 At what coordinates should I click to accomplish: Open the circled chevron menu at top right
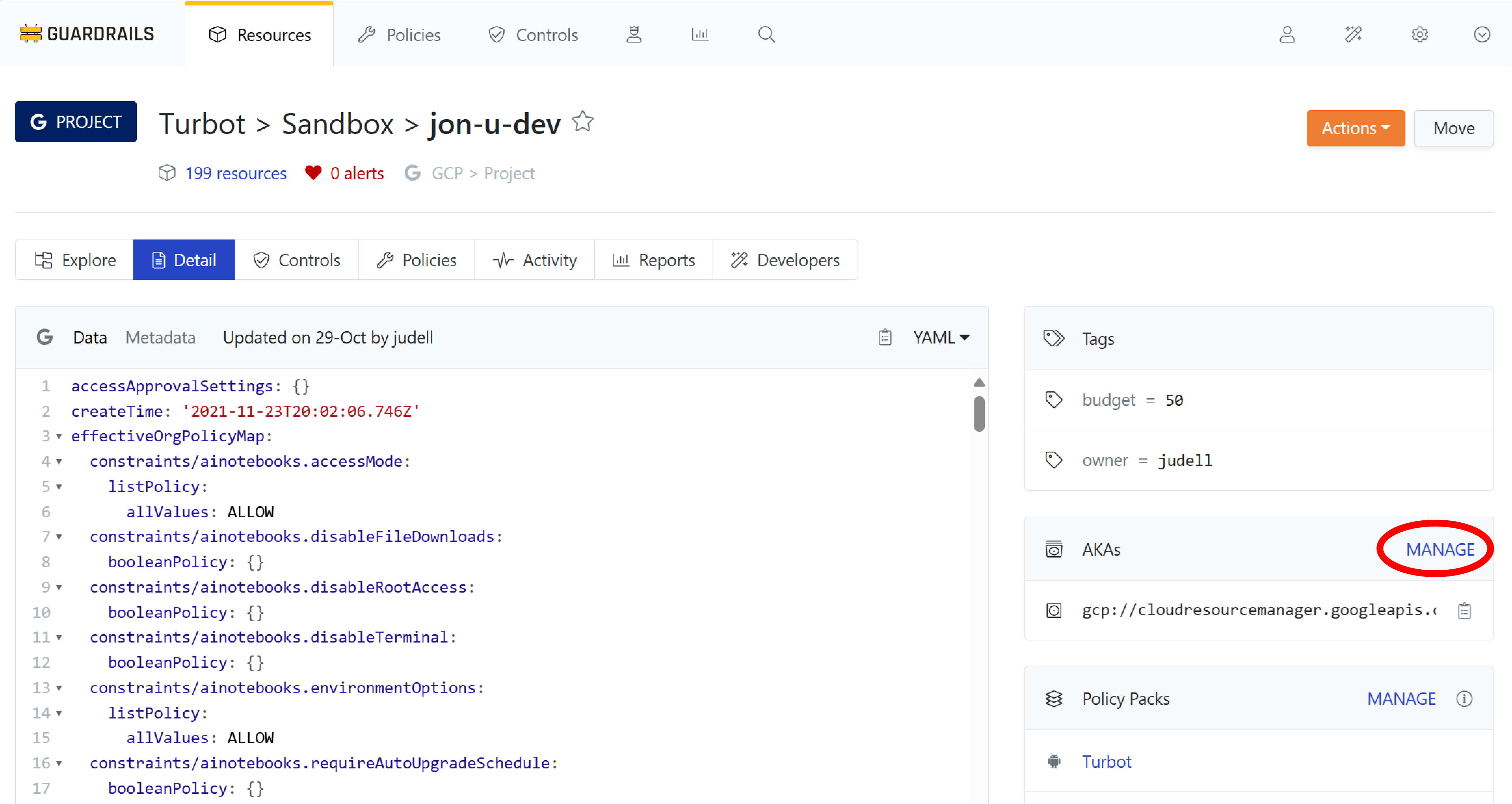1482,35
